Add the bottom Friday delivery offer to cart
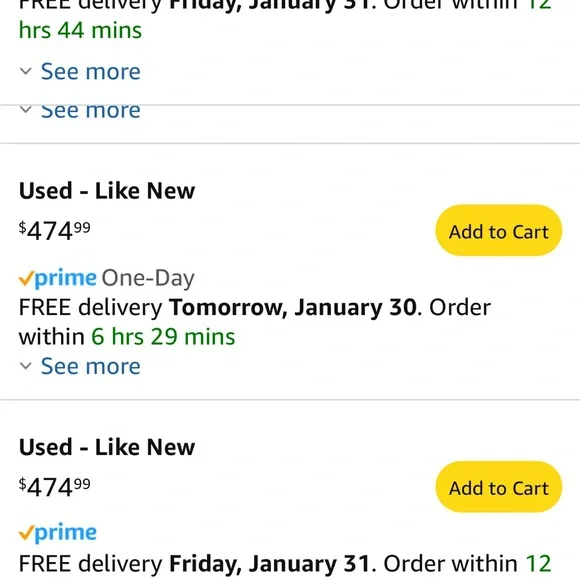Image resolution: width=580 pixels, height=580 pixels. coord(499,487)
